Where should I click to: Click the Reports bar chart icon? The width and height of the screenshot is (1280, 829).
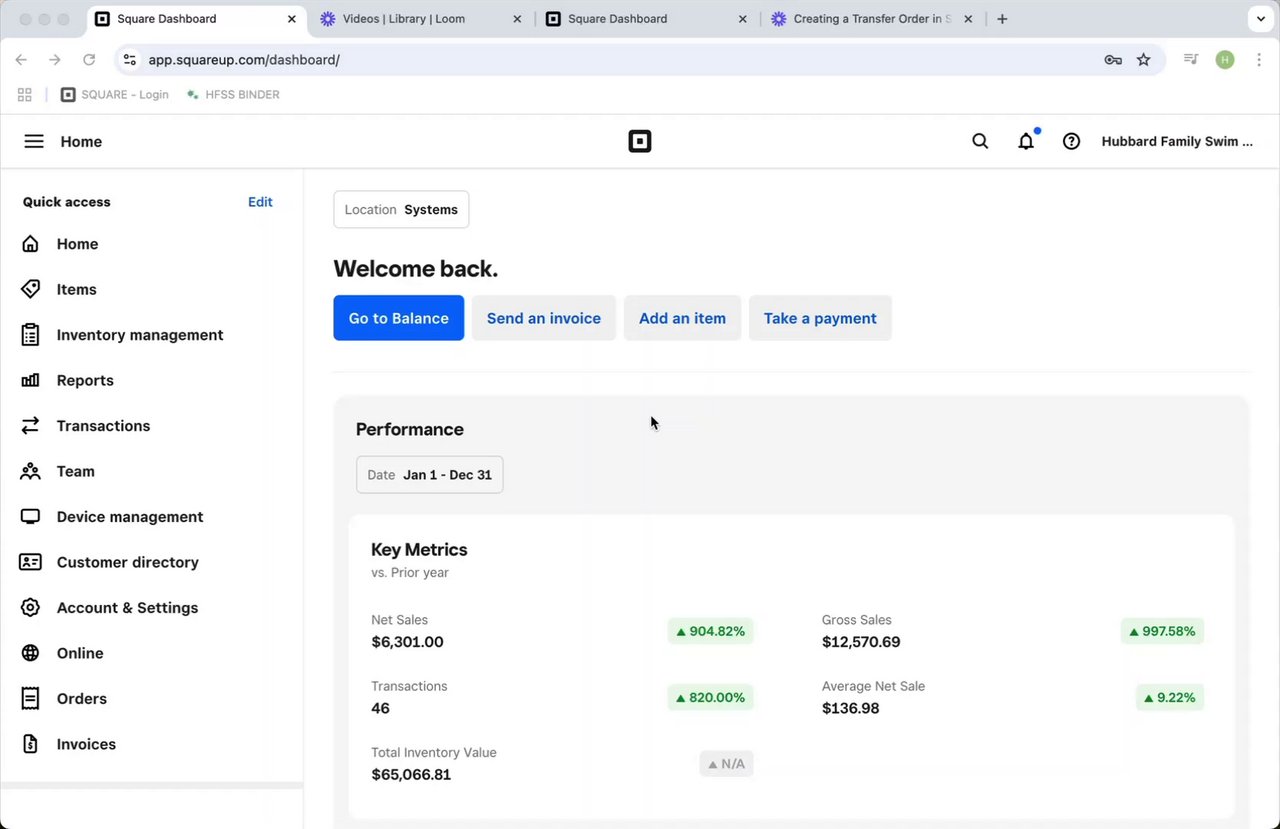[x=31, y=380]
